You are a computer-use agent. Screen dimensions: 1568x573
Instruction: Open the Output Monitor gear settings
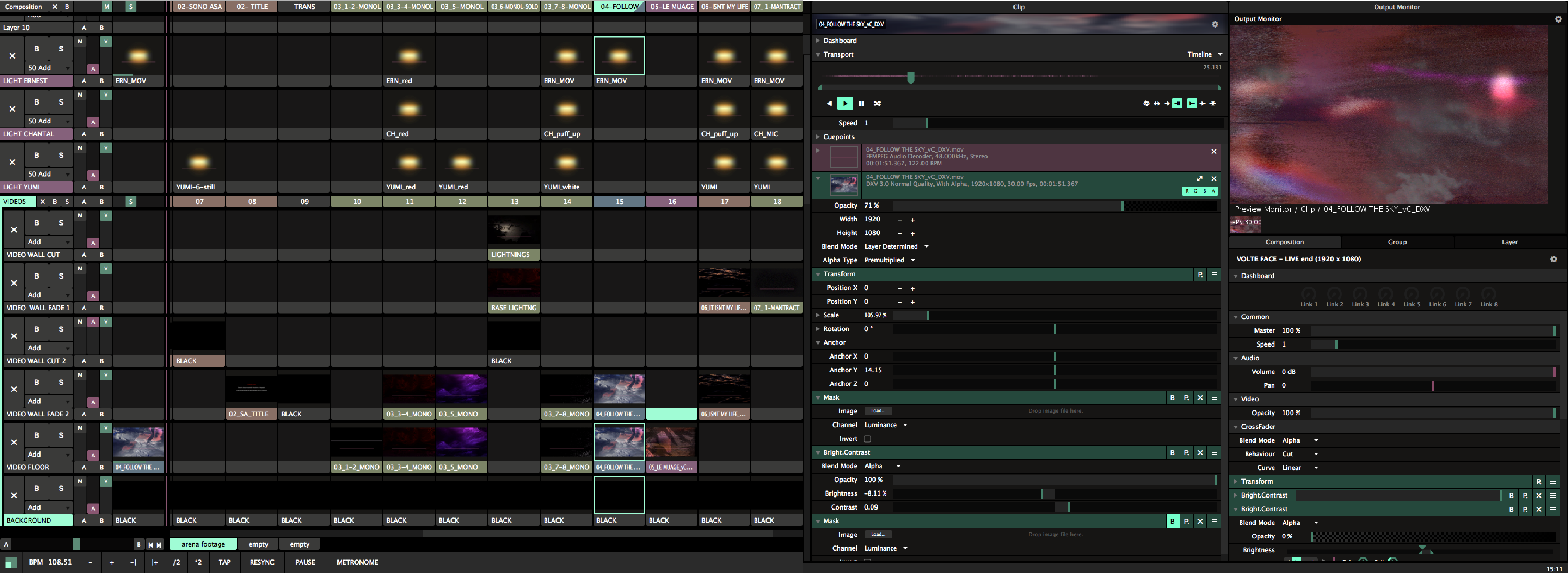pyautogui.click(x=1558, y=19)
